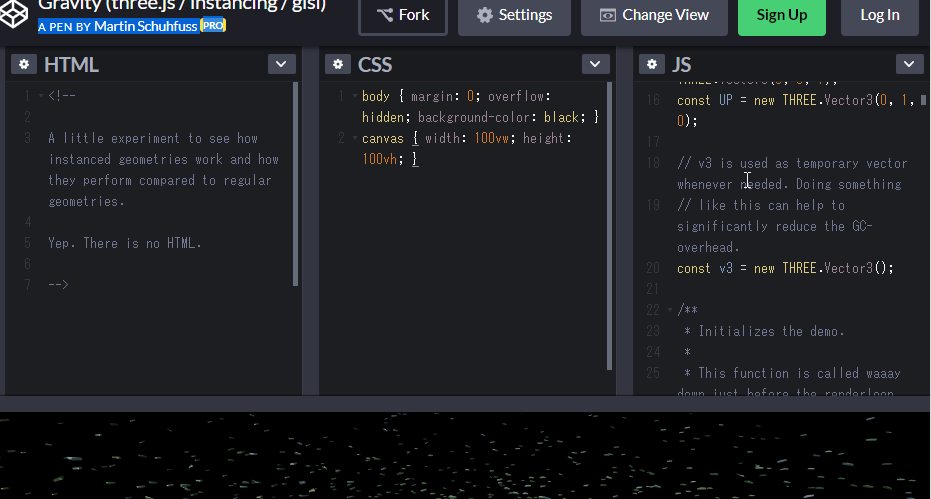
Task: Click the PRO badge
Action: pyautogui.click(x=213, y=26)
